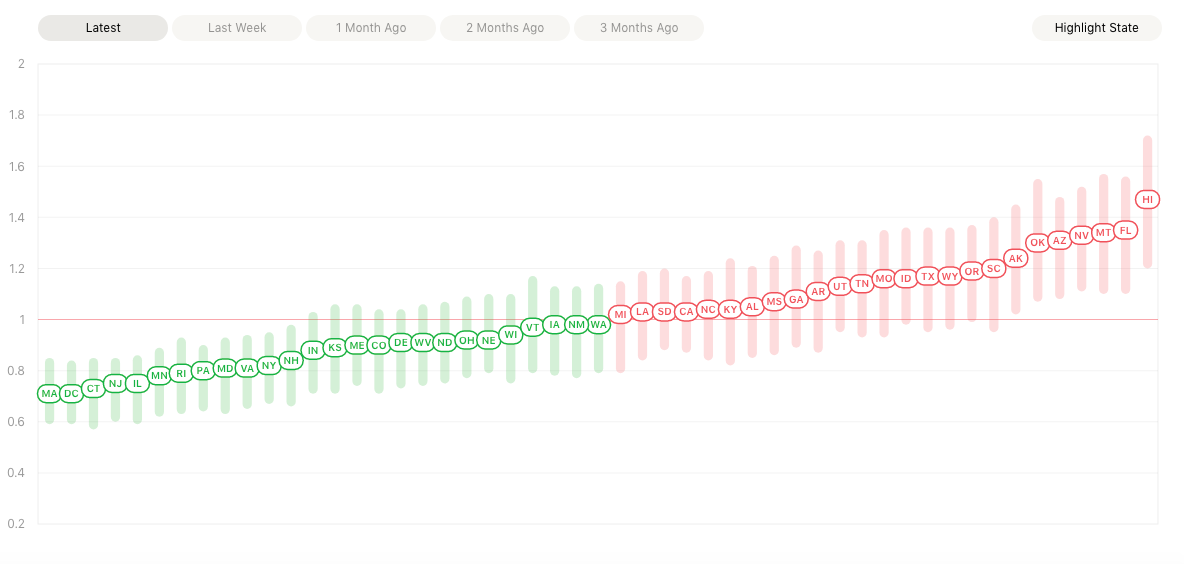
Task: Select the MA state marker
Action: coord(49,394)
